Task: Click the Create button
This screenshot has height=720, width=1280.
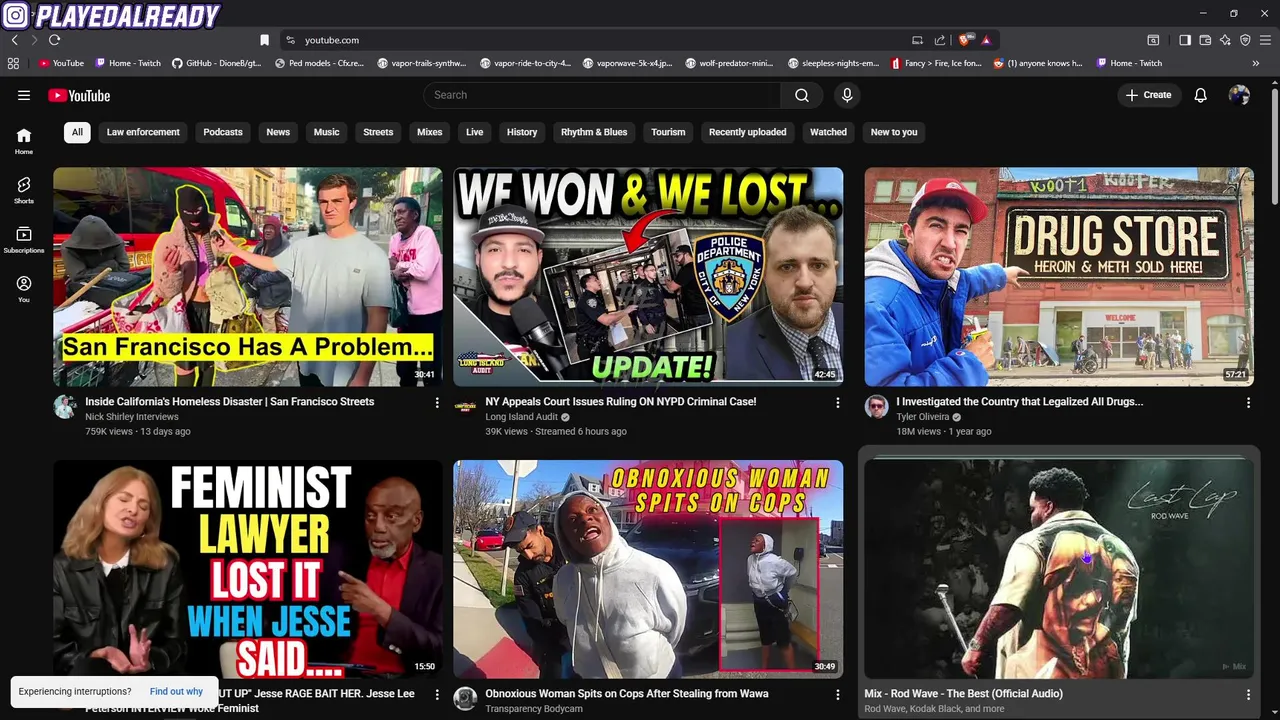Action: 1148,95
